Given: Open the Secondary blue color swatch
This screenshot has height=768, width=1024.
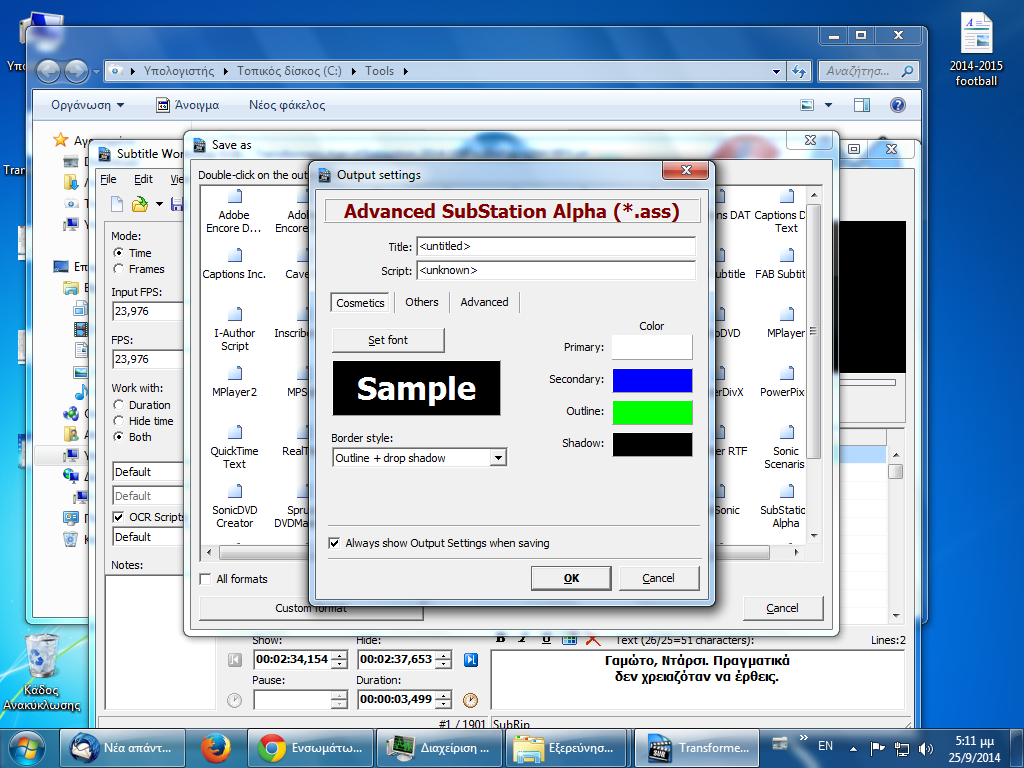Looking at the screenshot, I should pyautogui.click(x=652, y=380).
